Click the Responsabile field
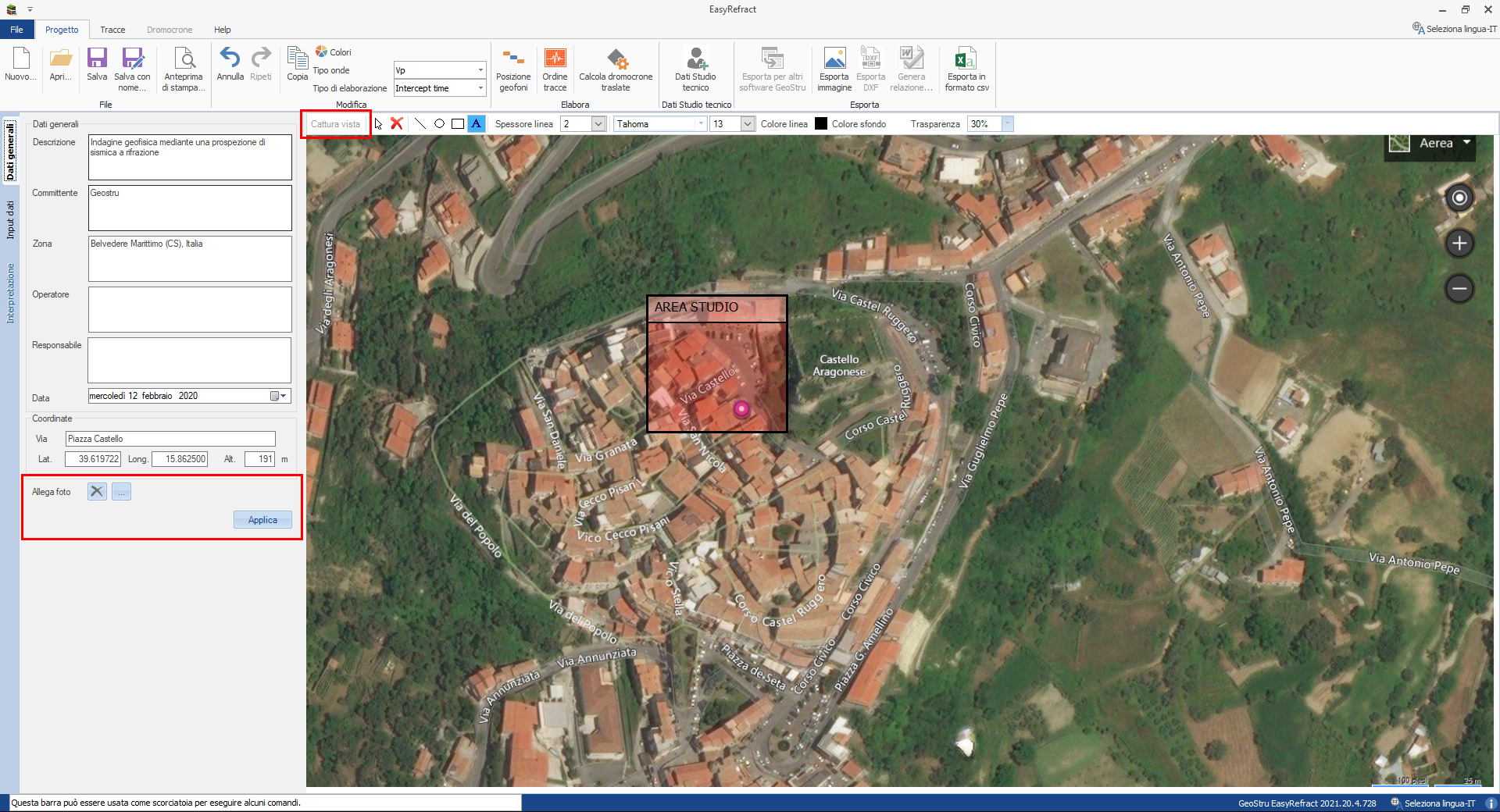The width and height of the screenshot is (1500, 812). pyautogui.click(x=190, y=360)
